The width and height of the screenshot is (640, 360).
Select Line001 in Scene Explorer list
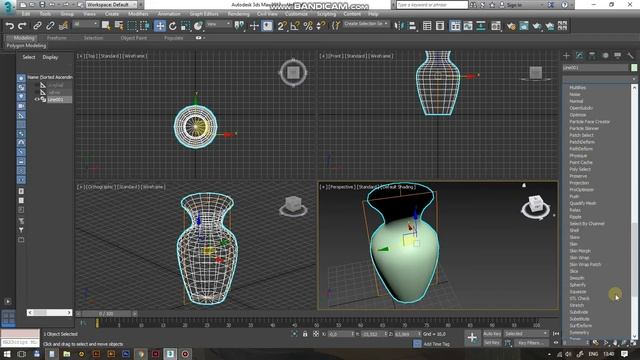pyautogui.click(x=56, y=100)
